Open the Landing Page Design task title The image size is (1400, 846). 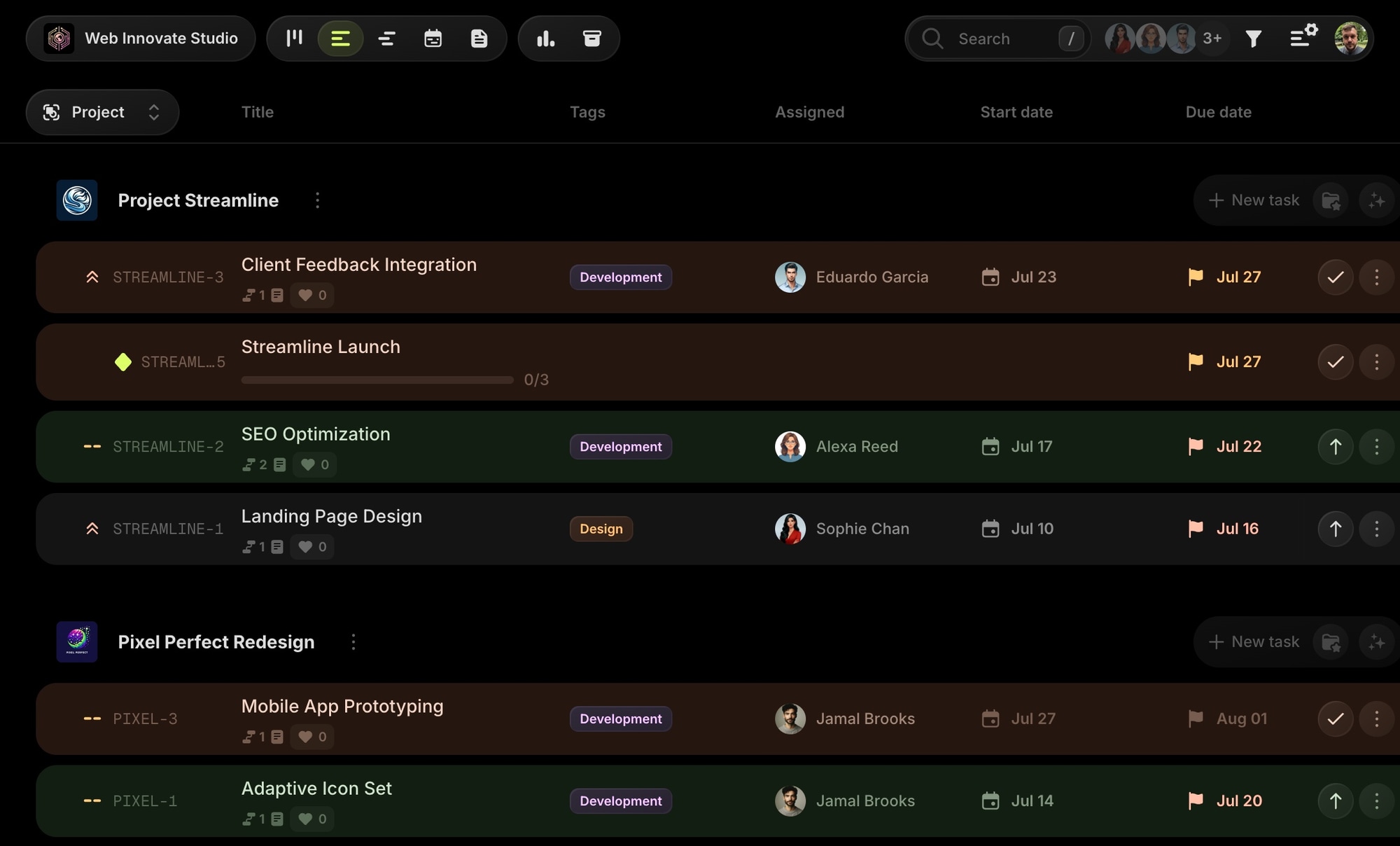coord(332,516)
